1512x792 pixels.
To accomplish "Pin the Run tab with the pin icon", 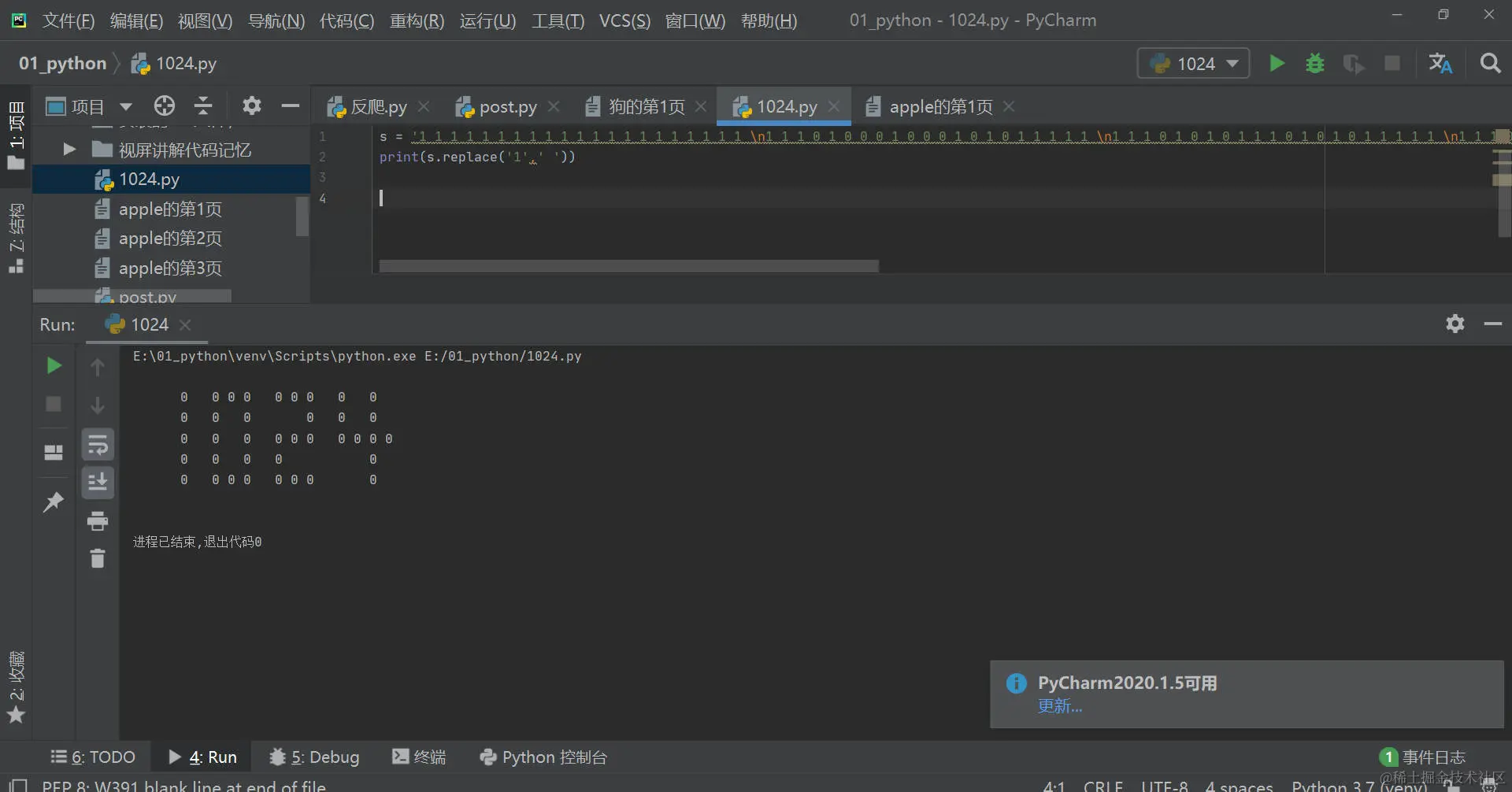I will coord(52,501).
